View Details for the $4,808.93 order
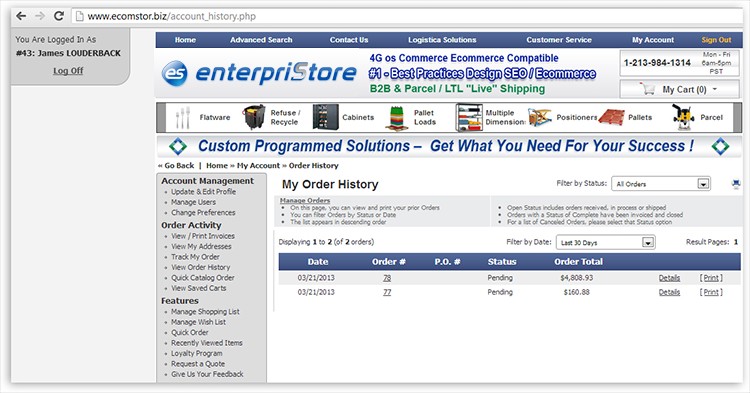The image size is (750, 393). 669,278
